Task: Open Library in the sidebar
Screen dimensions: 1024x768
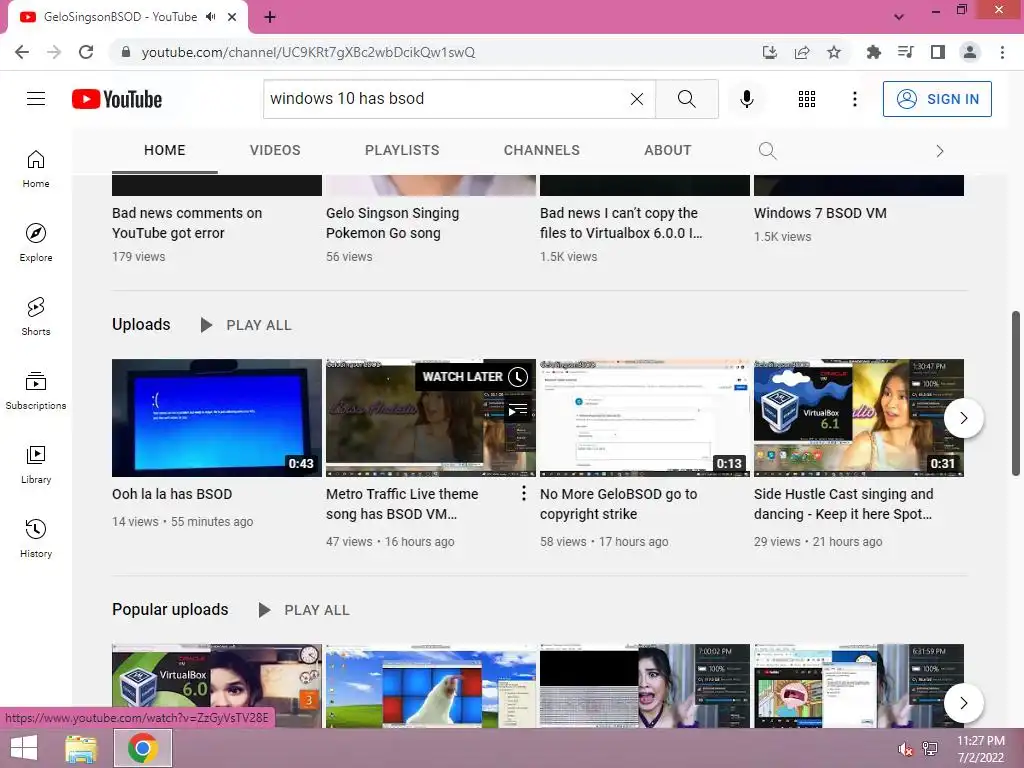Action: pos(36,464)
